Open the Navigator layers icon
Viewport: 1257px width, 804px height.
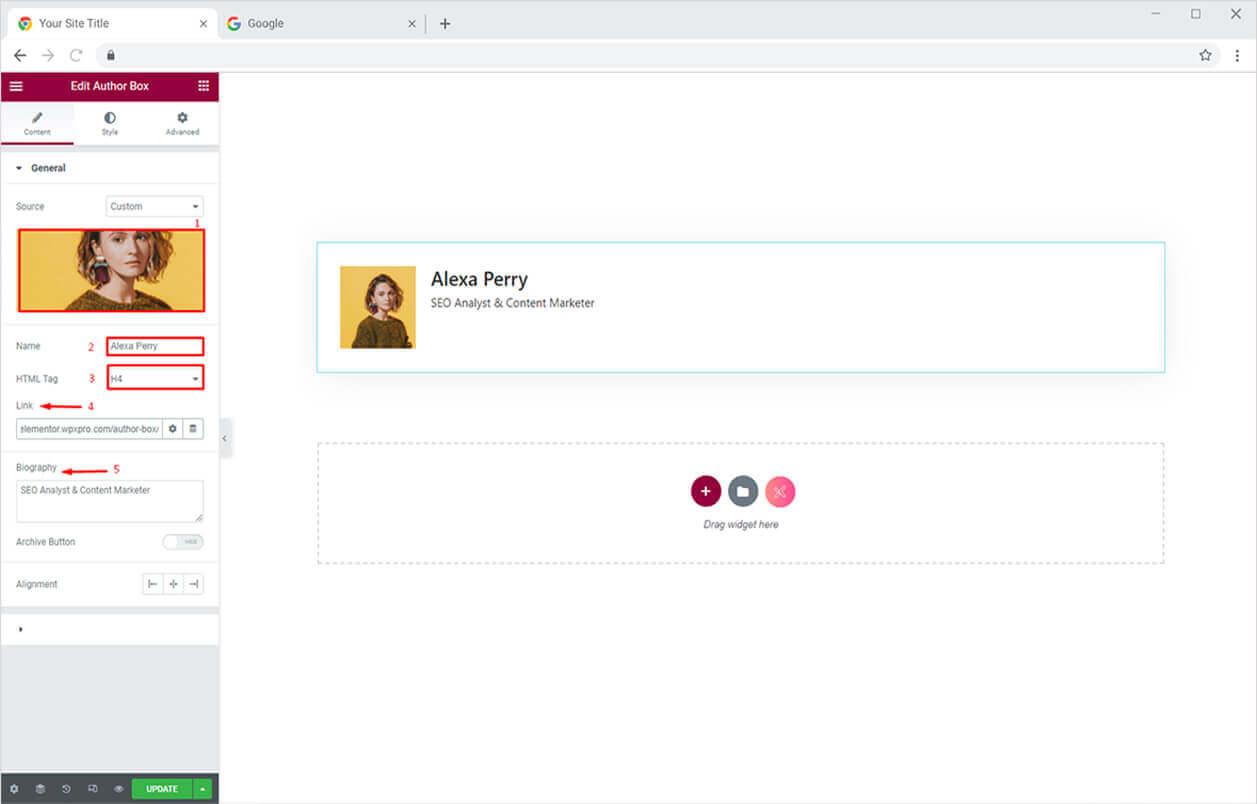[x=40, y=789]
